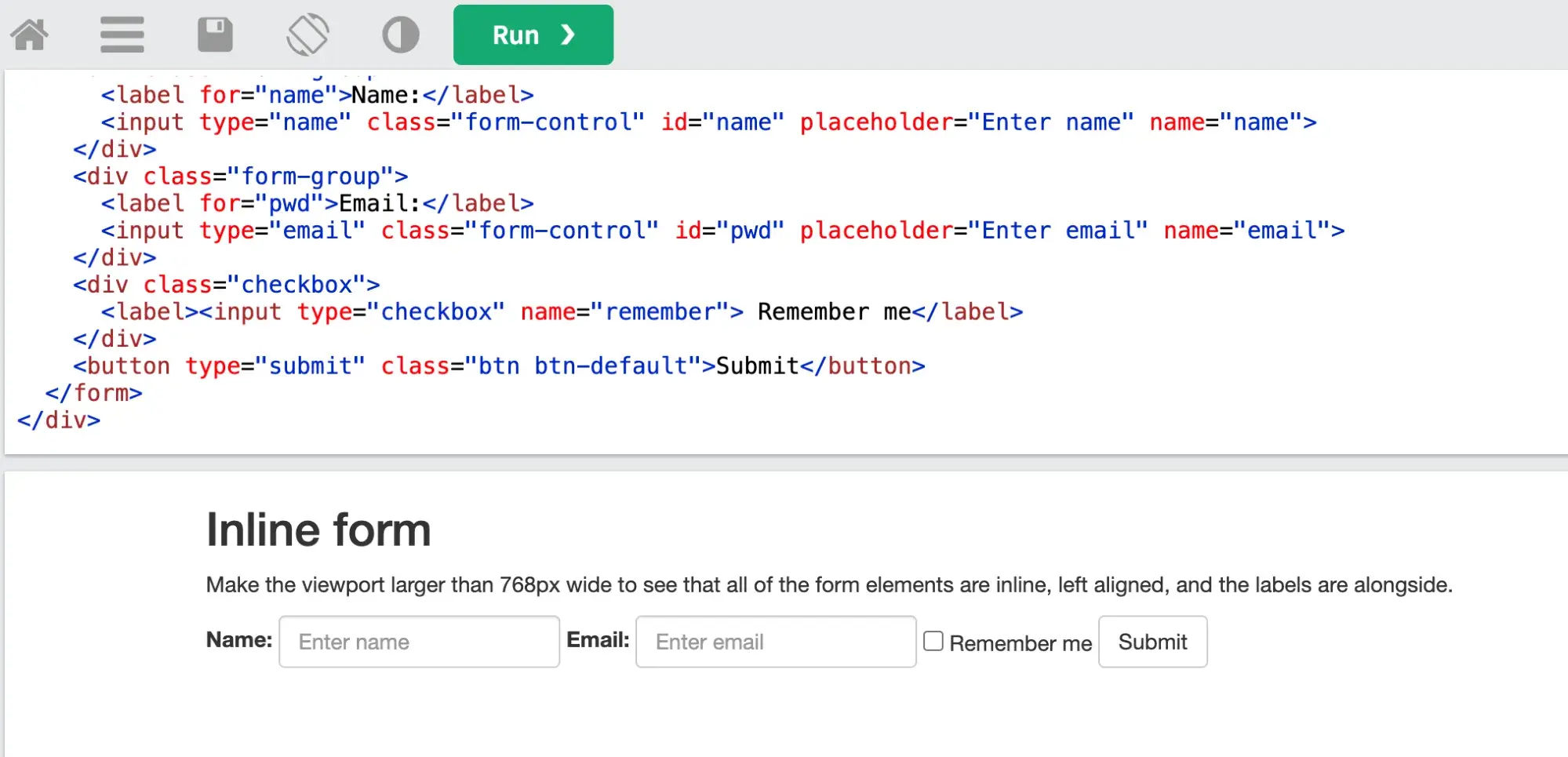Click the 'Email:' label in the preview
1568x757 pixels.
[598, 640]
